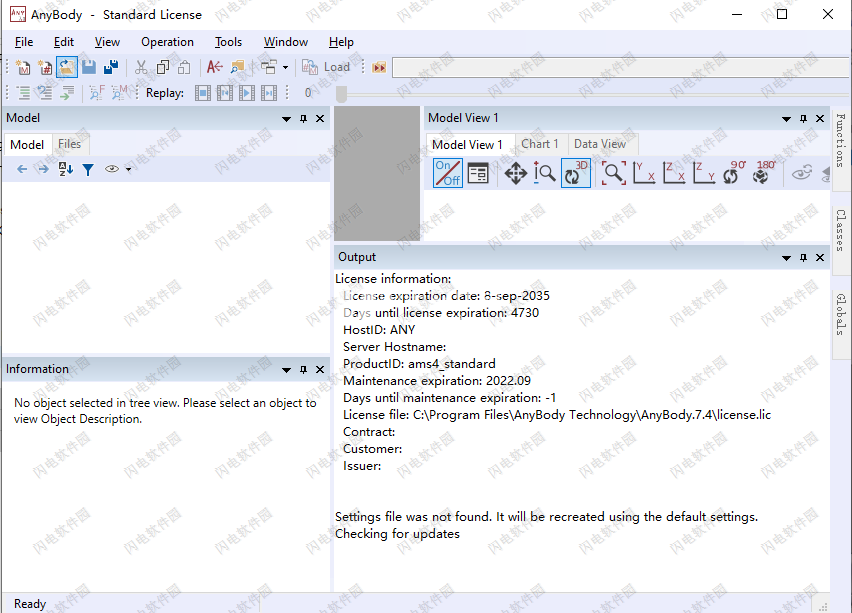
Task: Copy the selection
Action: 162,67
